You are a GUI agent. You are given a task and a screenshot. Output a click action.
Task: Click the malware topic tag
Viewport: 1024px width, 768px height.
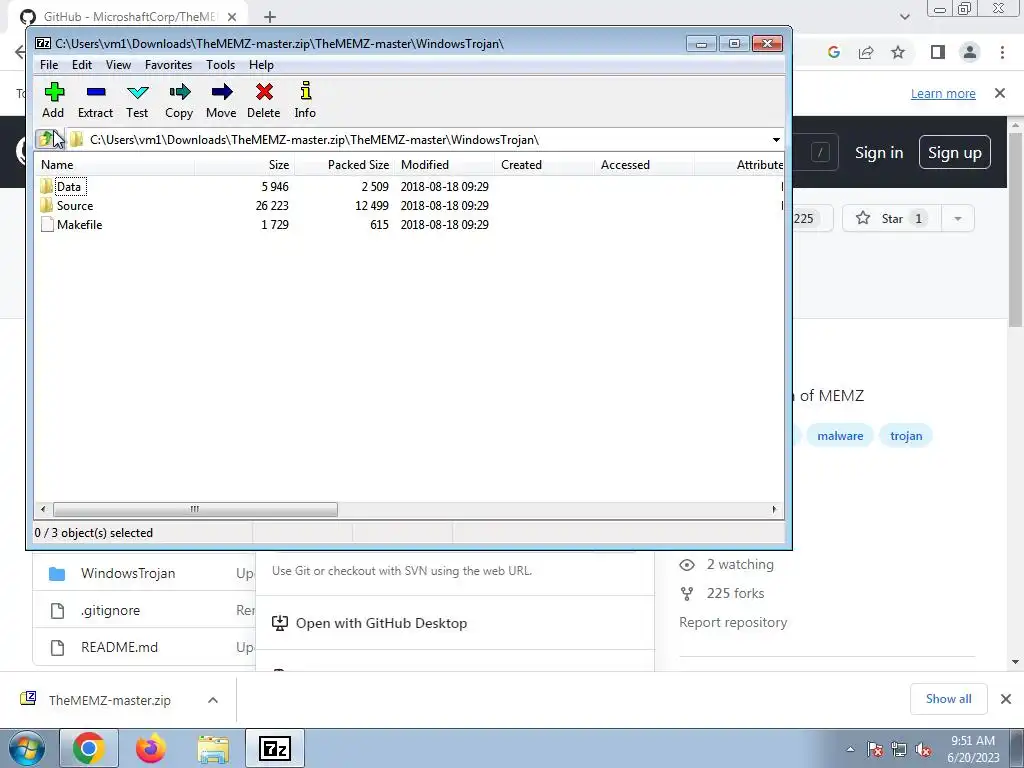click(840, 436)
